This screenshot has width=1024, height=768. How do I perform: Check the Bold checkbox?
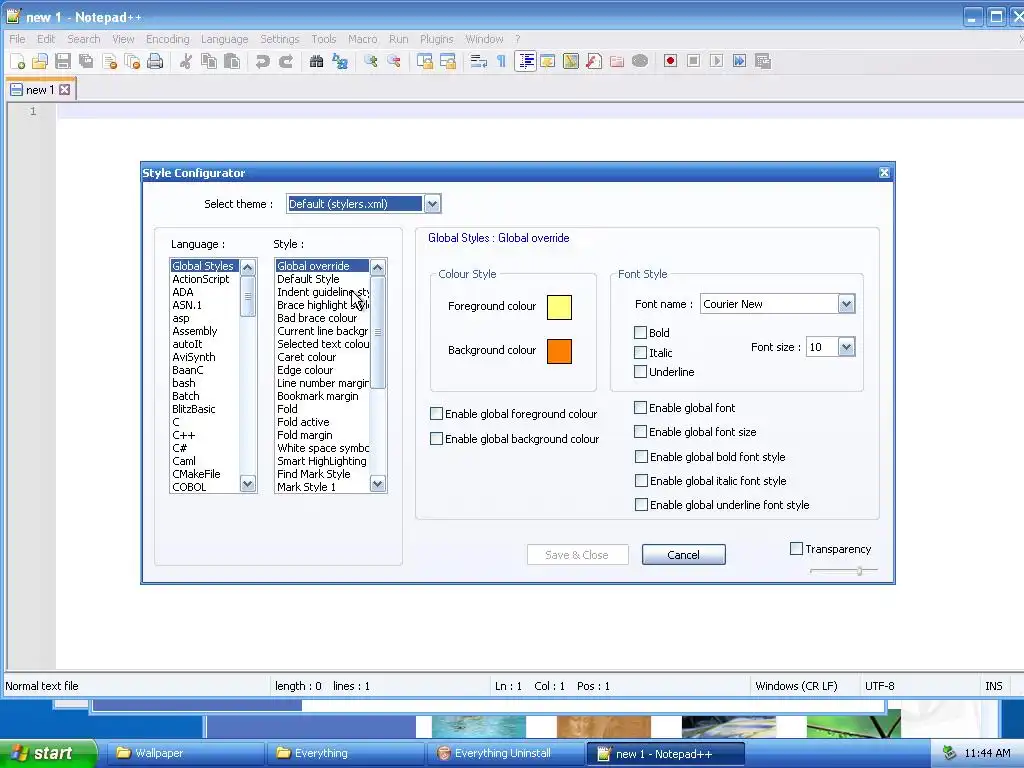(x=641, y=332)
